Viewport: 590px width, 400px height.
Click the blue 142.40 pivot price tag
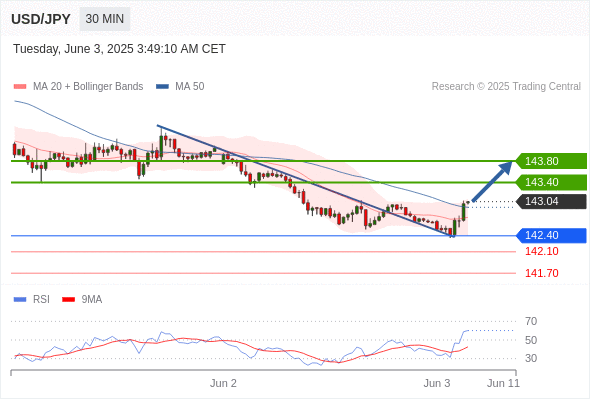(551, 236)
